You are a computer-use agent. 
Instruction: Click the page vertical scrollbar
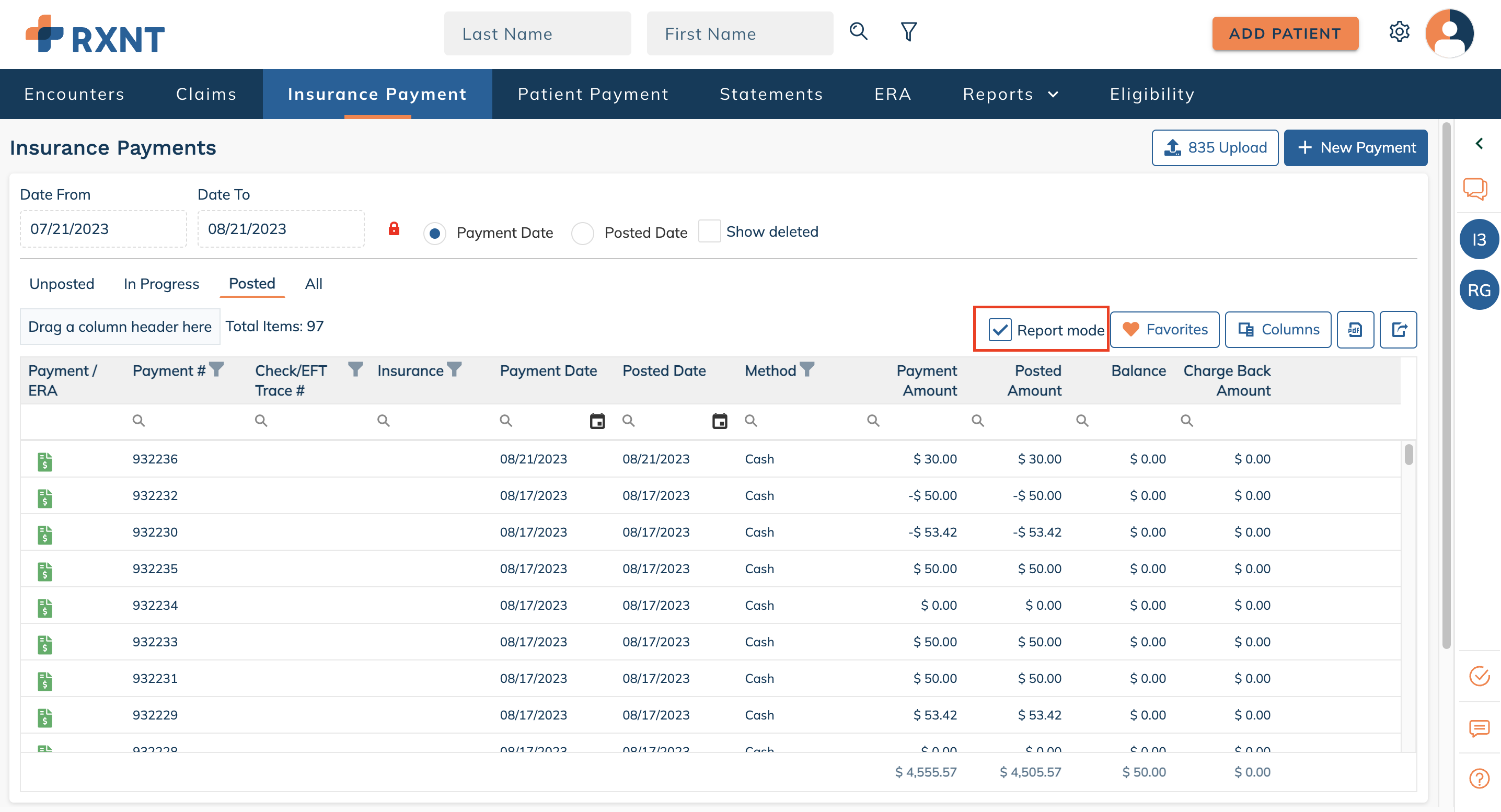[x=1446, y=386]
